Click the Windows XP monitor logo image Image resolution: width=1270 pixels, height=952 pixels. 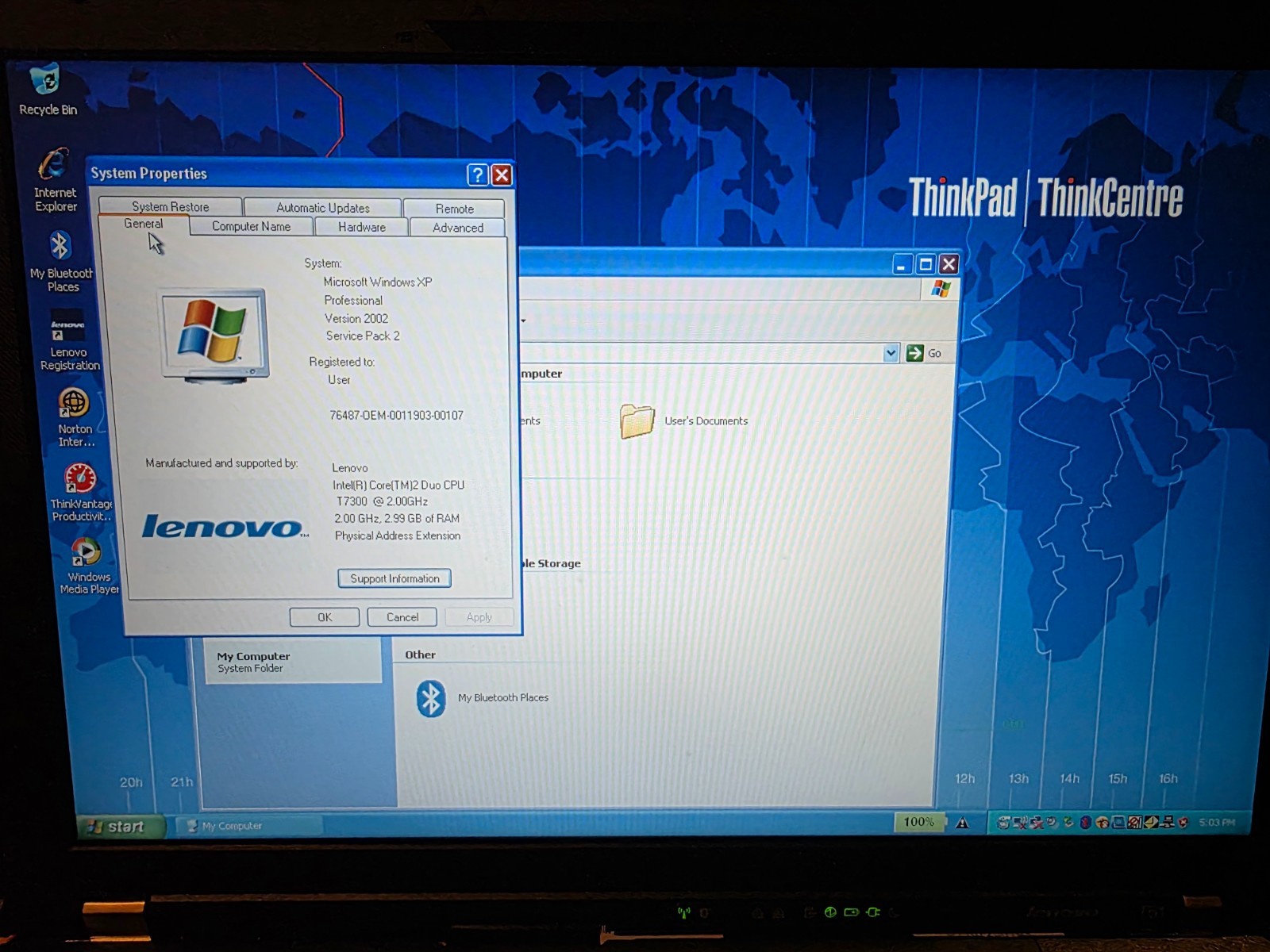tap(214, 336)
